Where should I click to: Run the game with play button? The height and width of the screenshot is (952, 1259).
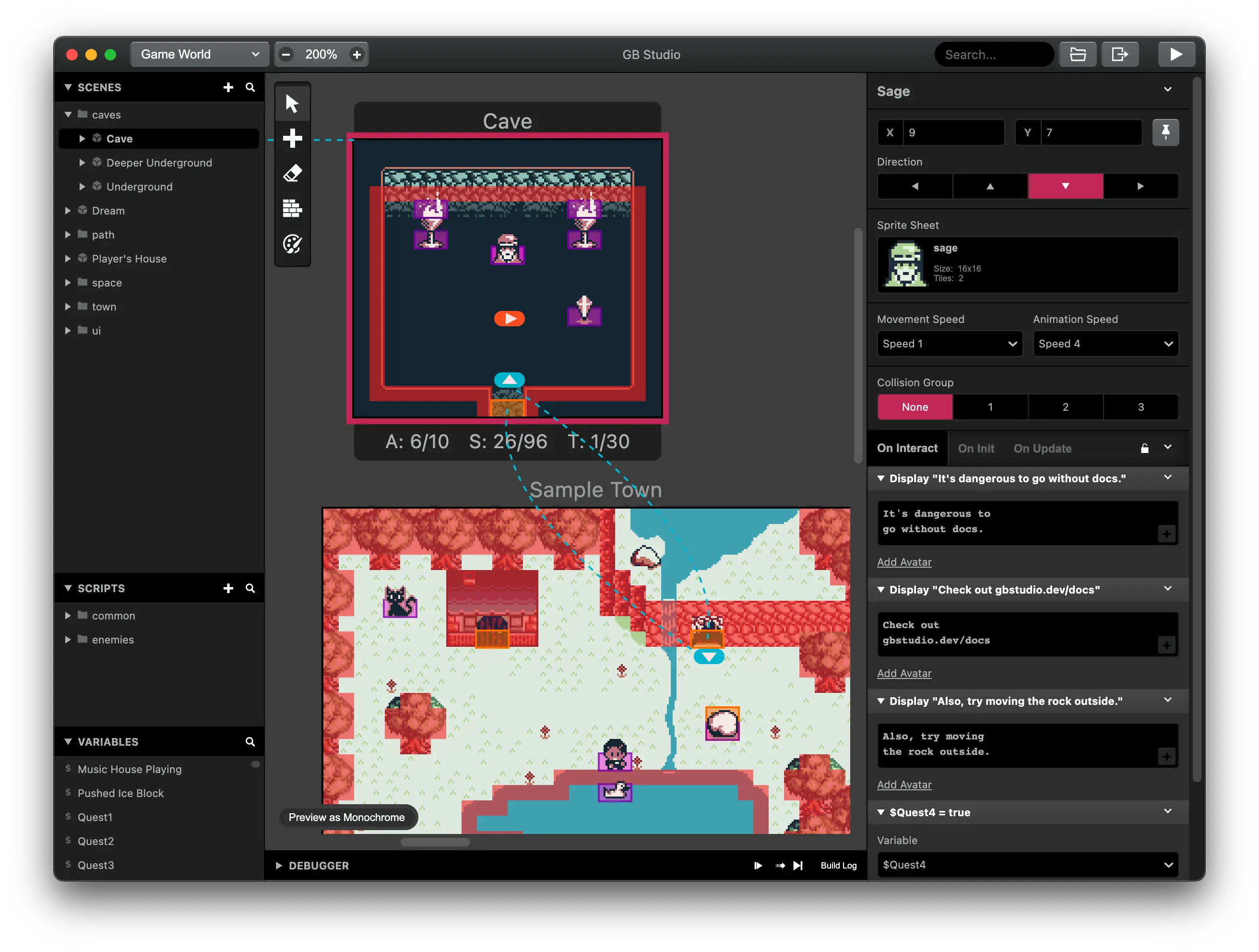point(1176,55)
